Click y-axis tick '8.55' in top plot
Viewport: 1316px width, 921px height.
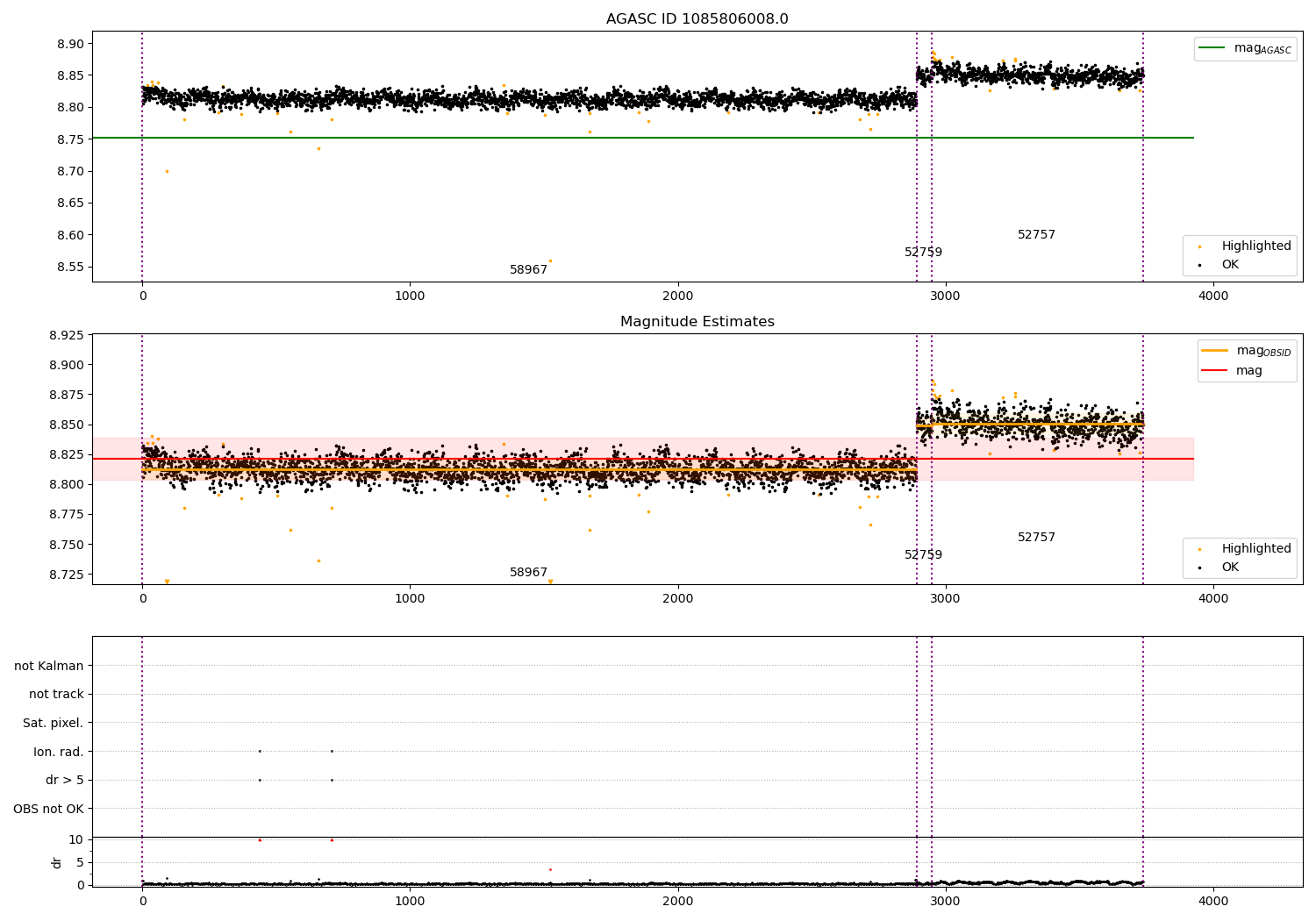(69, 267)
